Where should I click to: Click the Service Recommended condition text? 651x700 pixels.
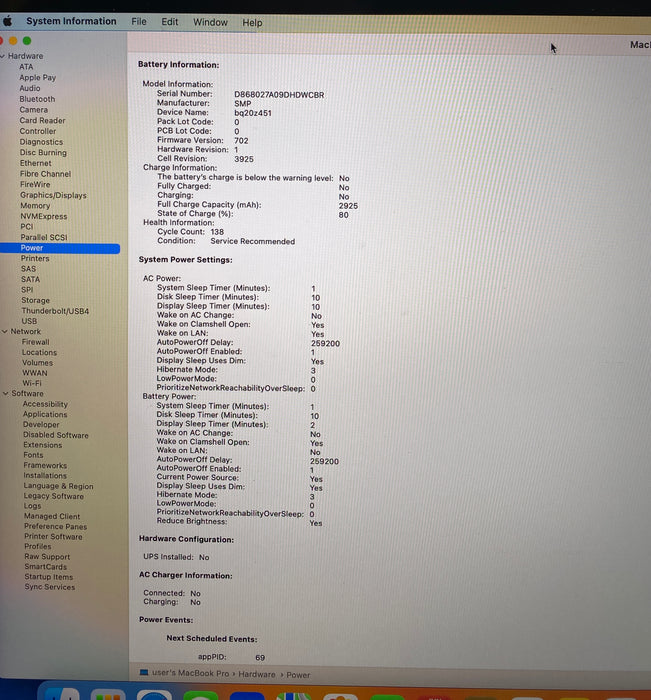[x=253, y=241]
